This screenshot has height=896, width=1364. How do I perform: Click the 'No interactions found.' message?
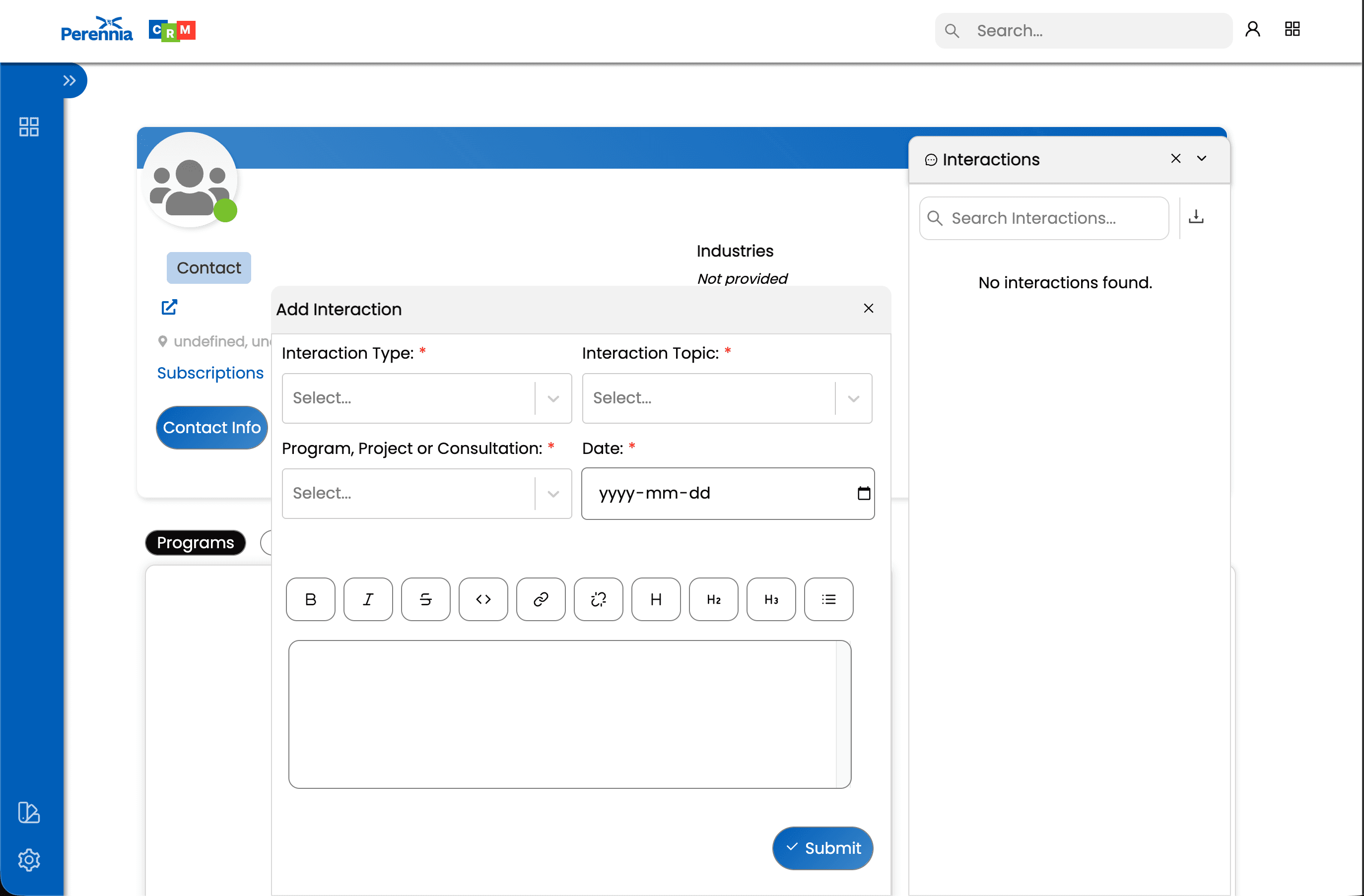click(1065, 282)
